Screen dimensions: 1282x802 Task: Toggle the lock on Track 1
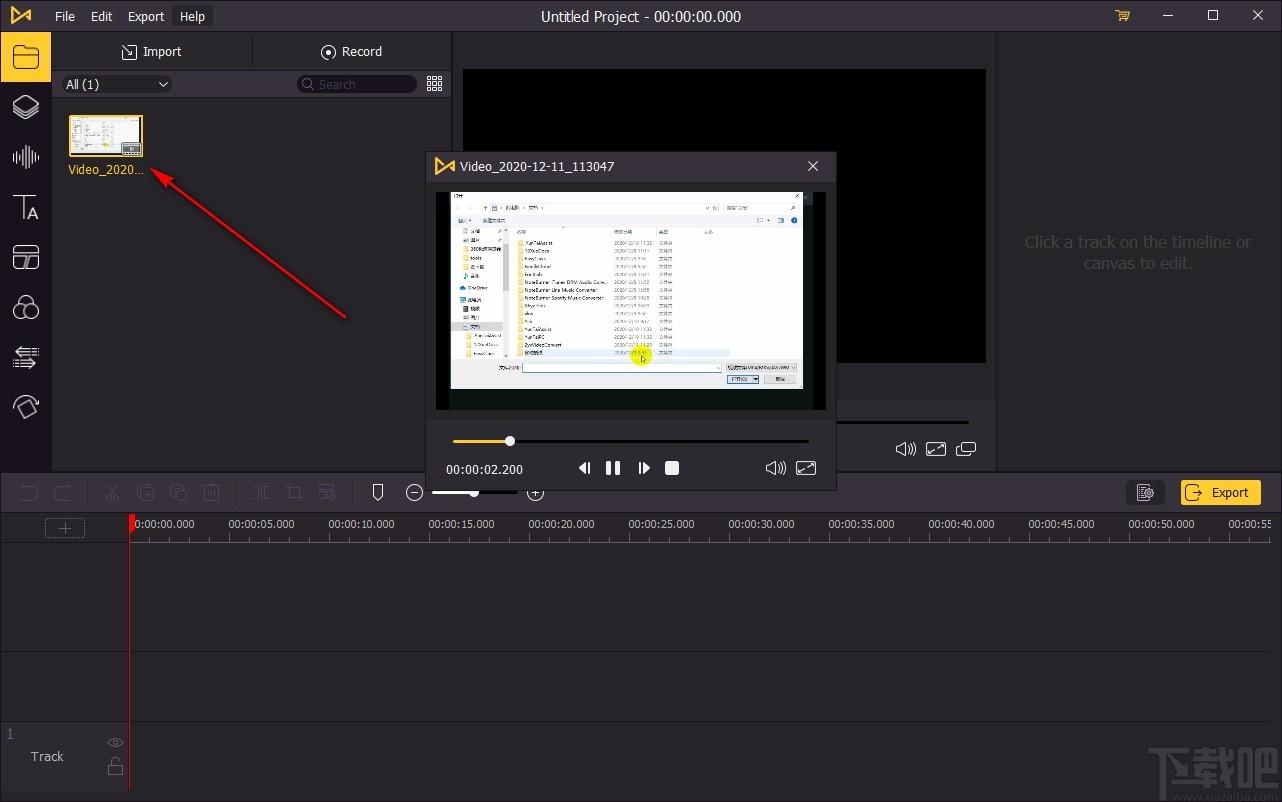point(115,767)
